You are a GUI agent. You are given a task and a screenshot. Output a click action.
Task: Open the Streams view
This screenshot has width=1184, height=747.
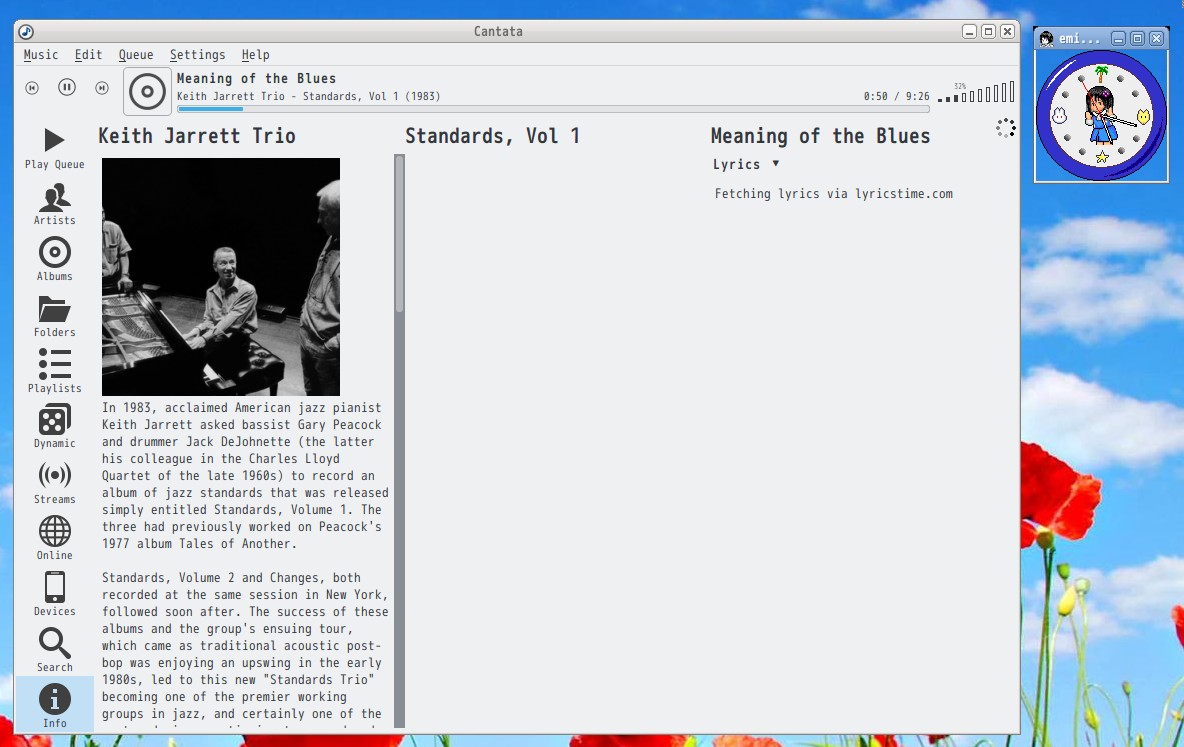tap(54, 481)
